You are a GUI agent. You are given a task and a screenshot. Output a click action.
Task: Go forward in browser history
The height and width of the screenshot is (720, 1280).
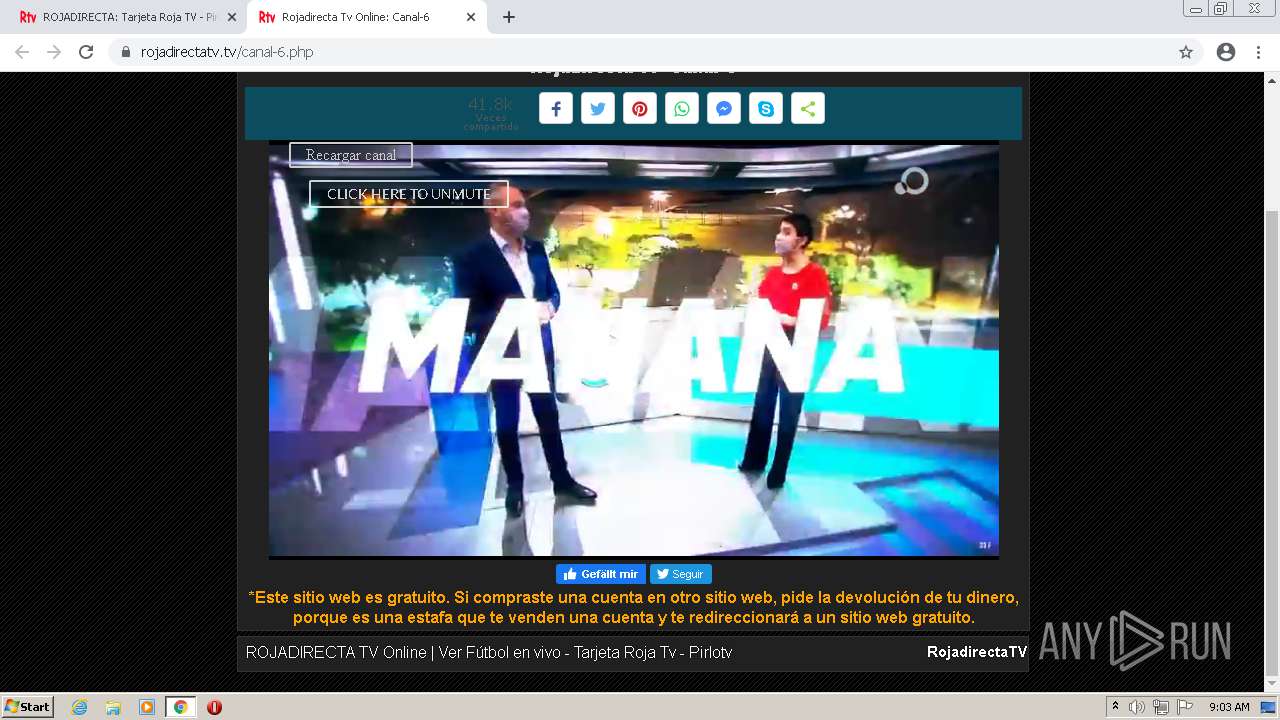pos(54,52)
